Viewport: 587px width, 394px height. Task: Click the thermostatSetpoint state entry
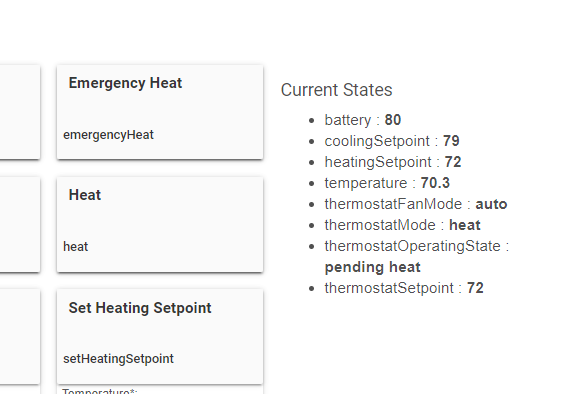pos(404,288)
